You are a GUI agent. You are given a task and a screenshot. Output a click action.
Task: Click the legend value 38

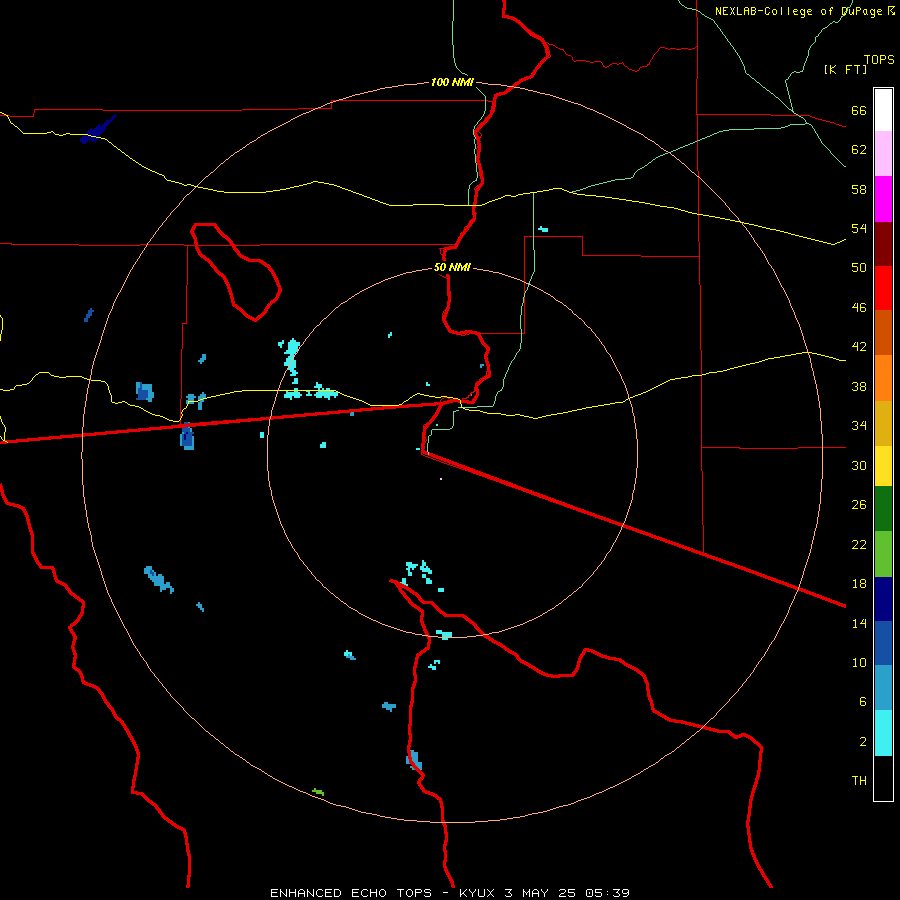[859, 386]
